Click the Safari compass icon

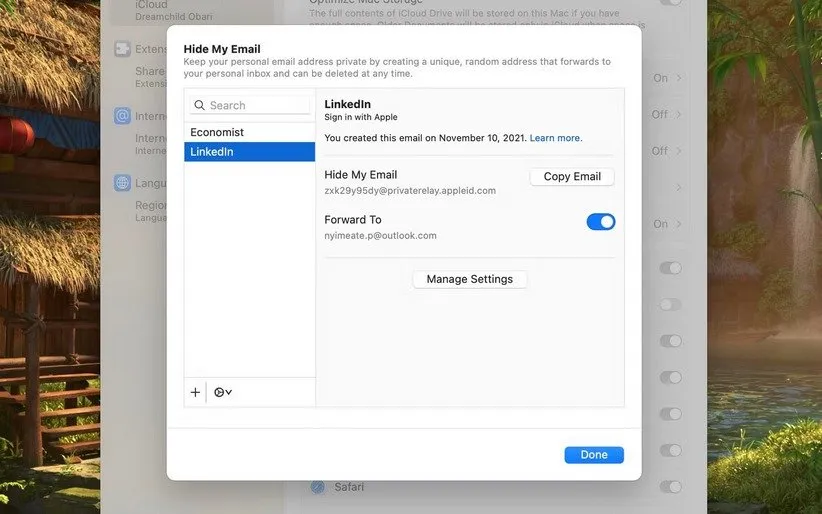[x=318, y=487]
